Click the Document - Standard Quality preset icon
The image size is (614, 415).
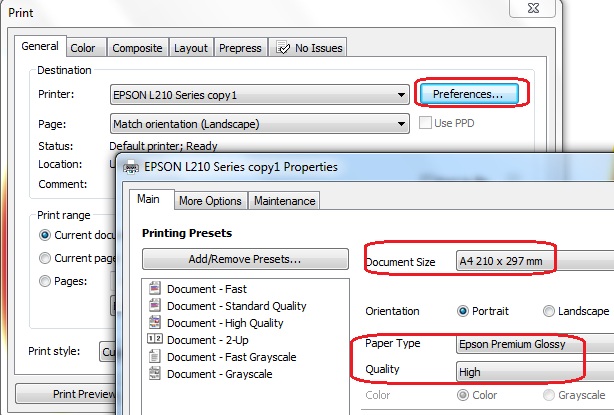point(155,305)
